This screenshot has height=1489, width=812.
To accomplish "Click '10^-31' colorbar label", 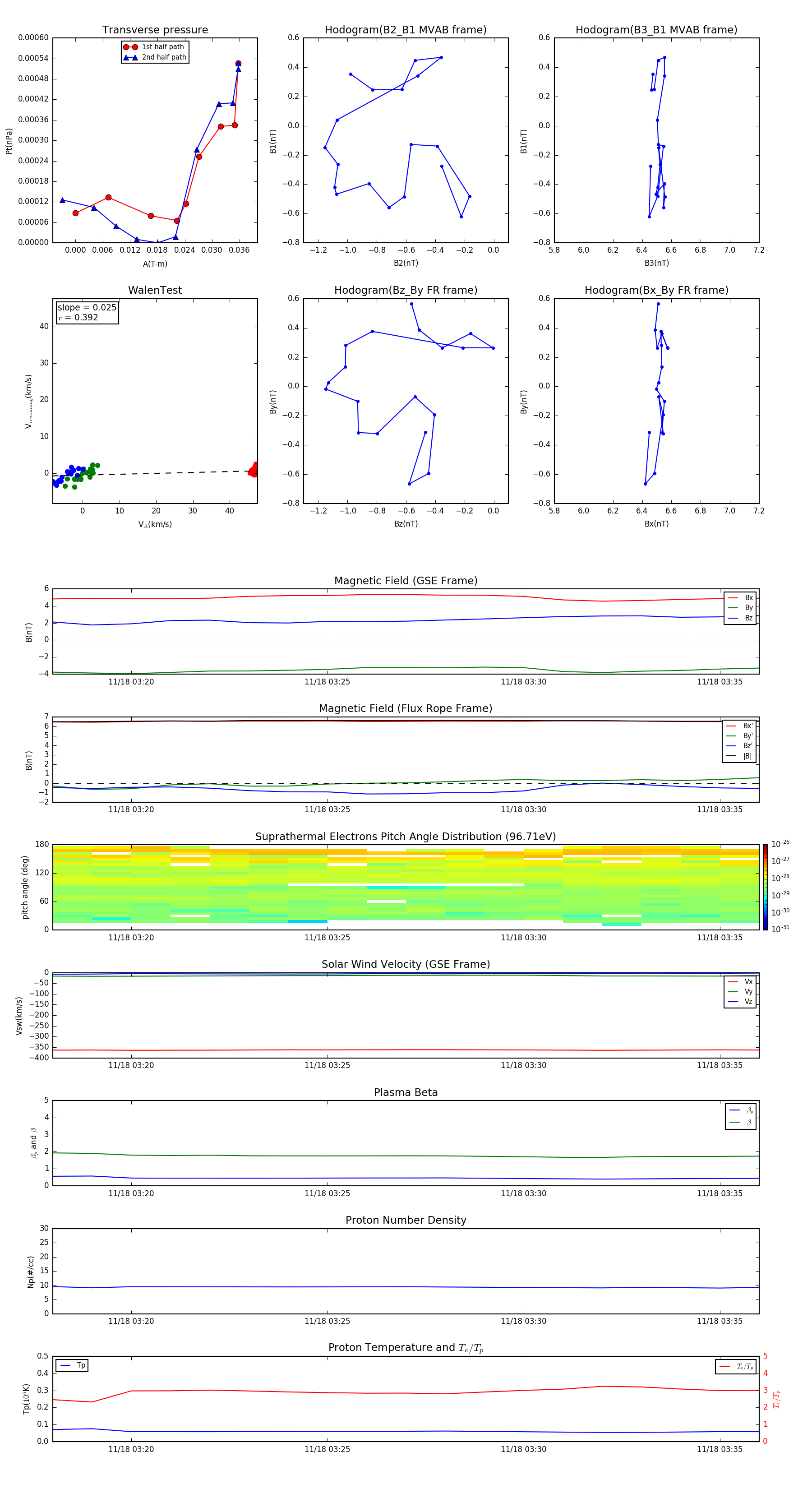I will (780, 929).
